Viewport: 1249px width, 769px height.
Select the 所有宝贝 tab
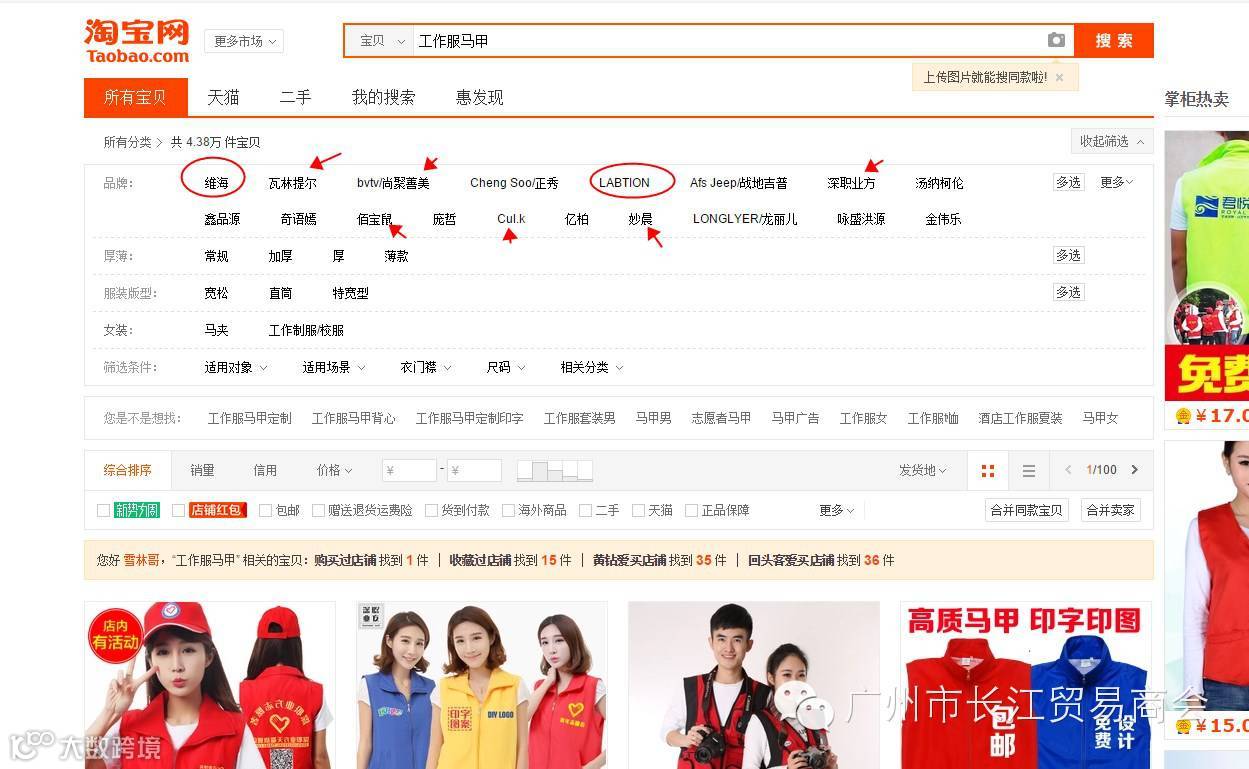pyautogui.click(x=136, y=97)
